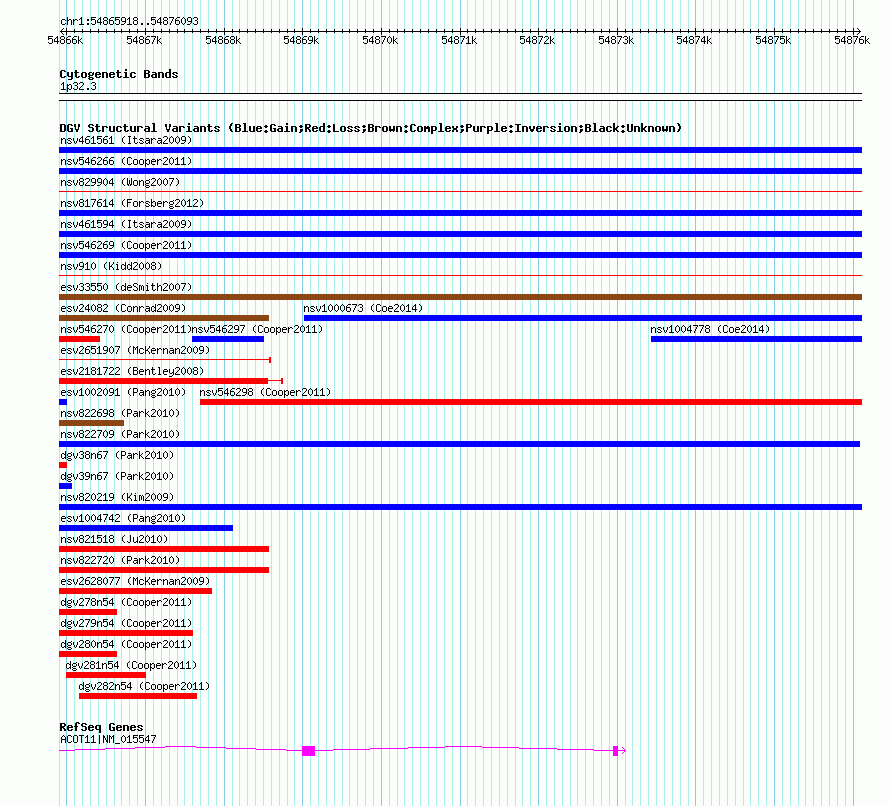Click the Cytogenetic Bands track title
Screen dimensions: 890x806
[119, 74]
